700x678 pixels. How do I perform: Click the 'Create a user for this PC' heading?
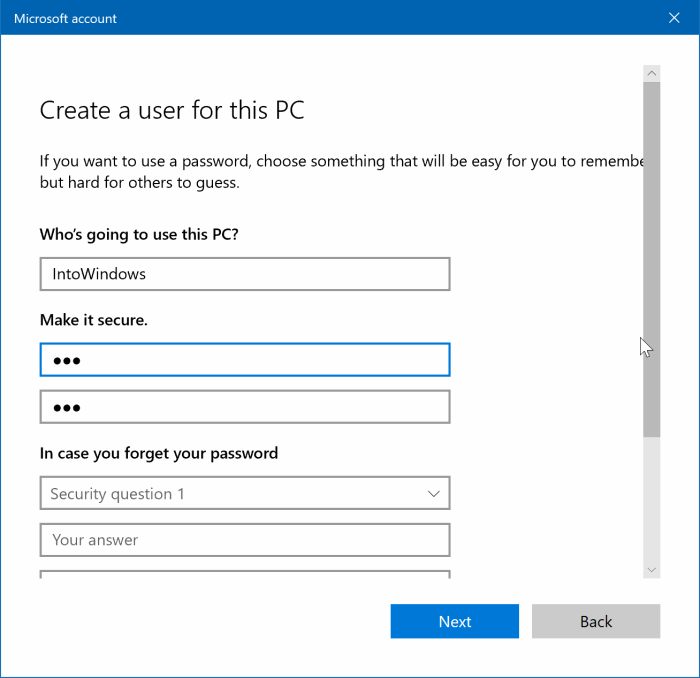(172, 110)
